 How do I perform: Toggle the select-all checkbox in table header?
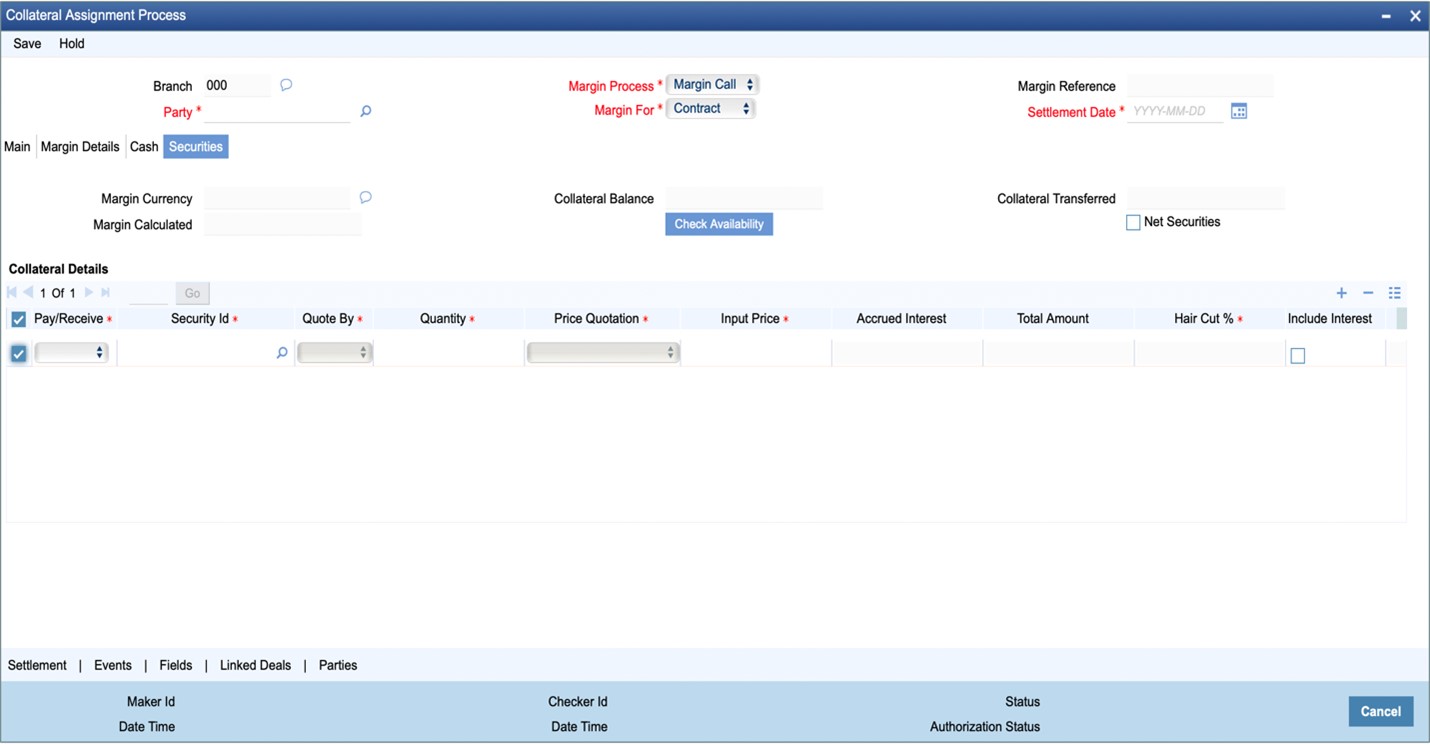18,319
